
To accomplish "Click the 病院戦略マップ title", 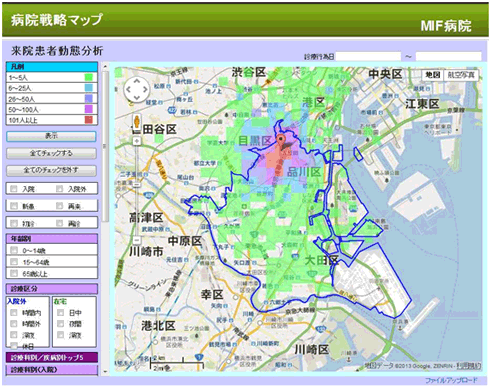I will coord(56,20).
